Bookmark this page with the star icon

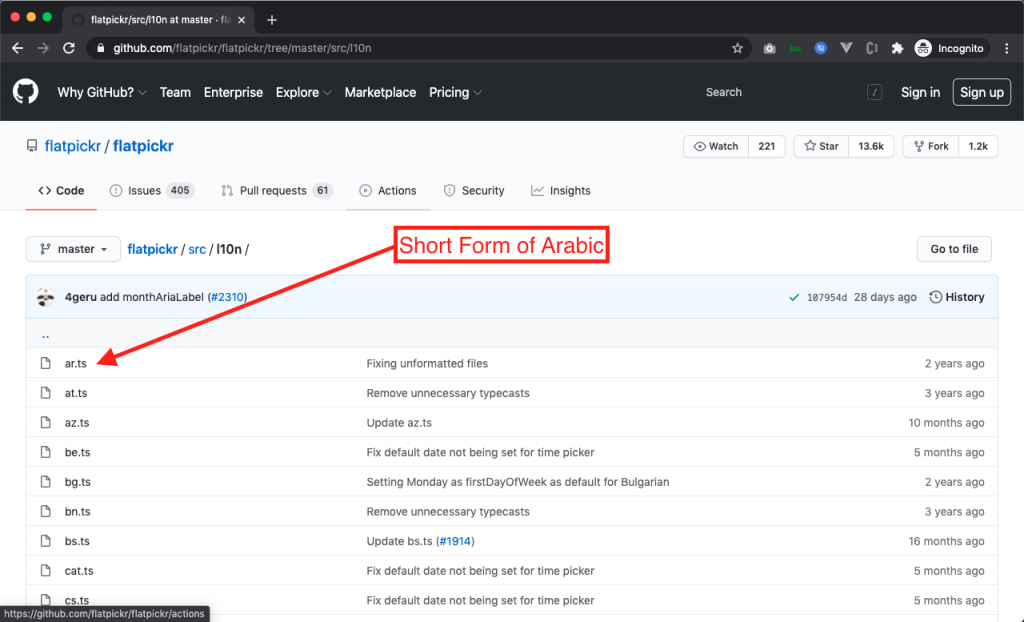(x=737, y=48)
